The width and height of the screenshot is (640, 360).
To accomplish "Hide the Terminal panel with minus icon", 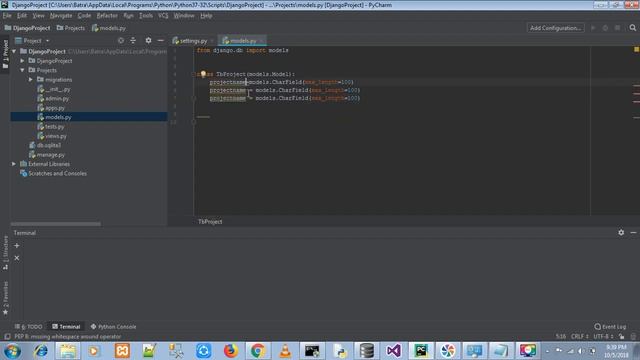I will coord(633,232).
